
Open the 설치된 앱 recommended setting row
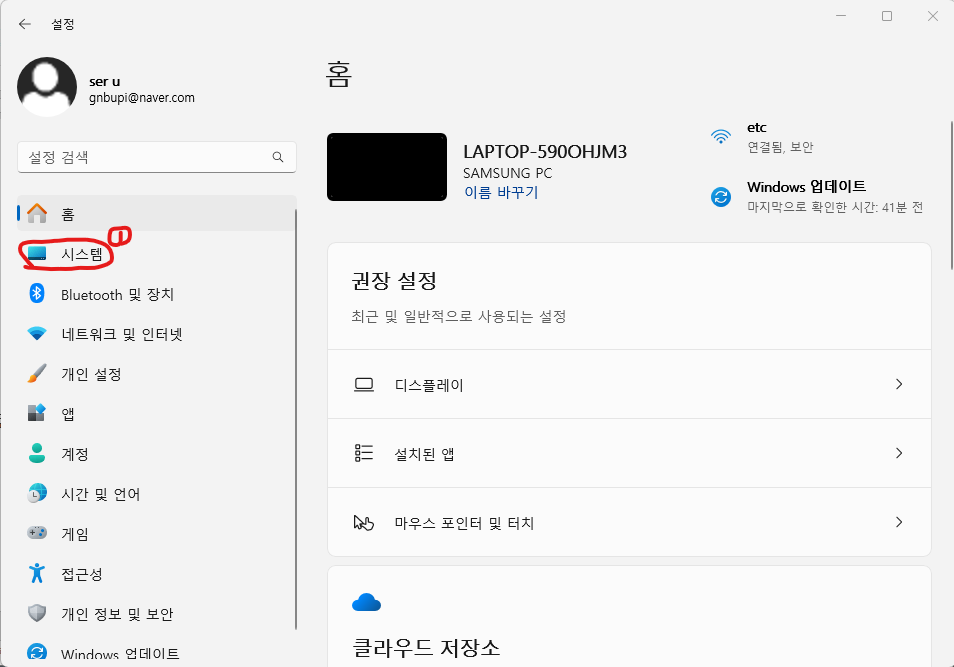click(x=629, y=453)
